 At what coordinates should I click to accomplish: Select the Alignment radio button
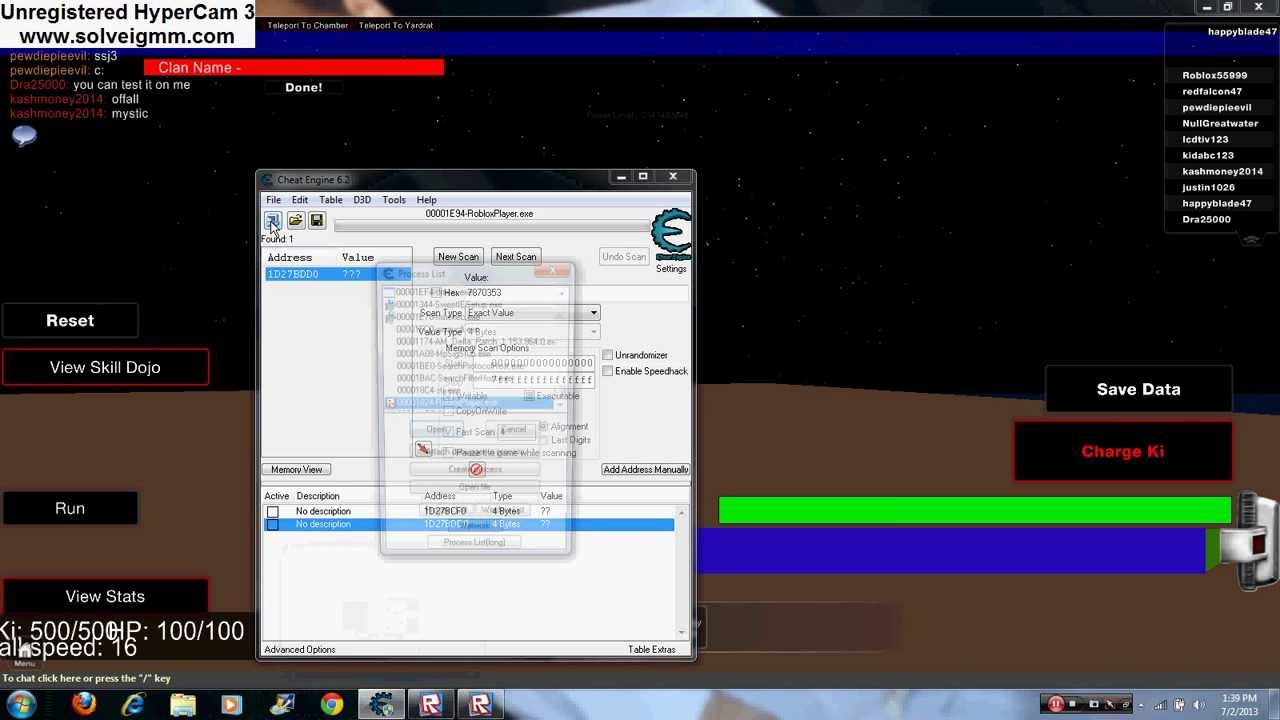pyautogui.click(x=543, y=427)
